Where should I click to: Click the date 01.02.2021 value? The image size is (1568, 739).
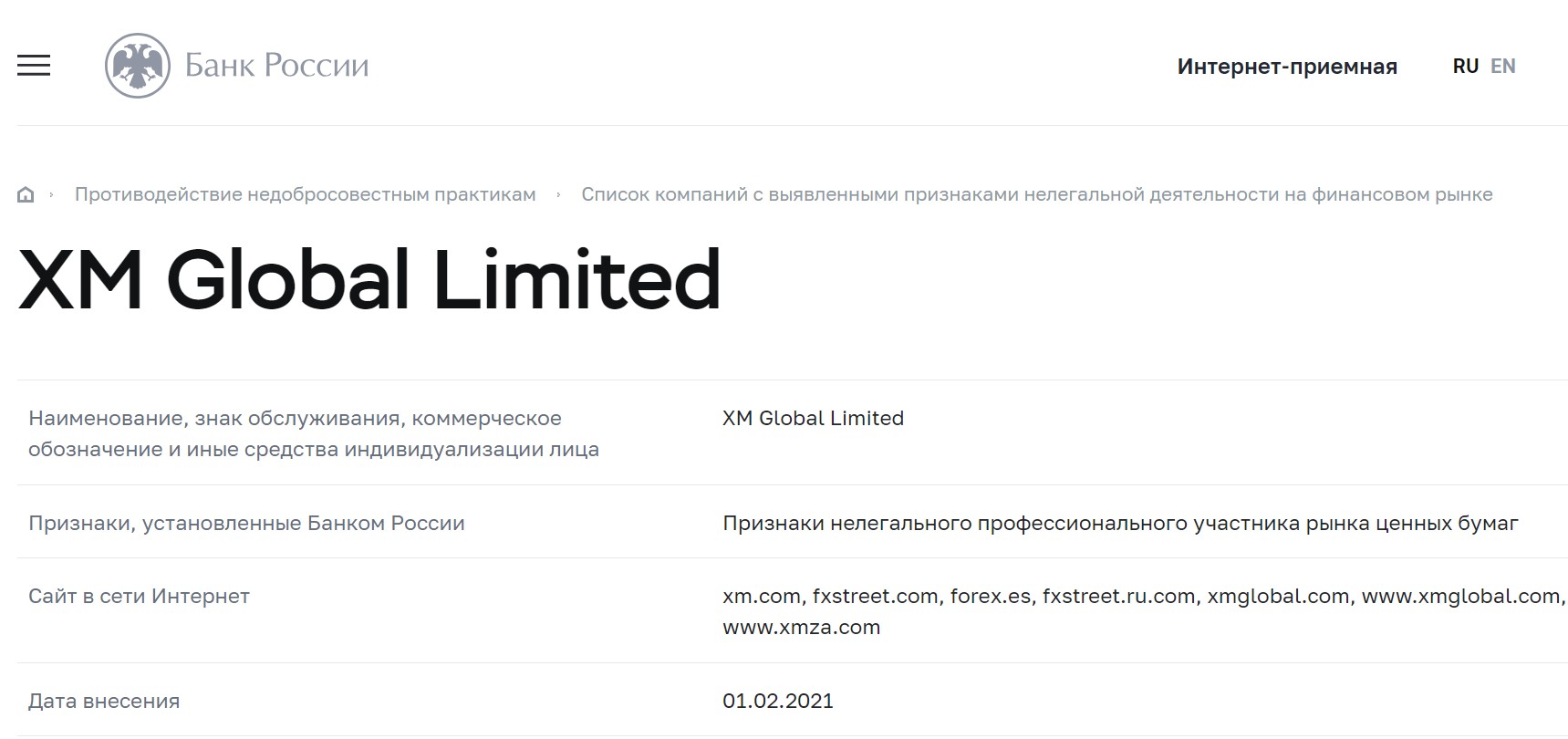(x=778, y=701)
